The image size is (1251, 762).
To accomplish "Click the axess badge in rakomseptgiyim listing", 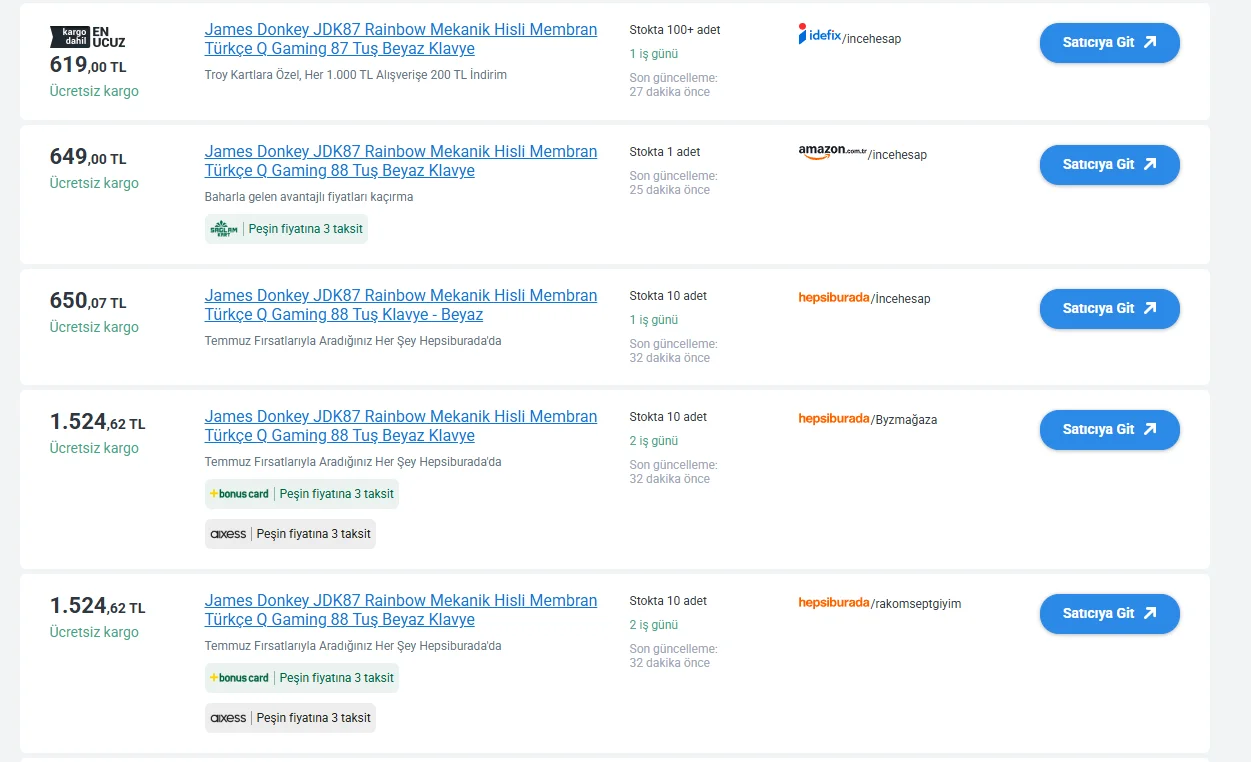I will pyautogui.click(x=290, y=718).
